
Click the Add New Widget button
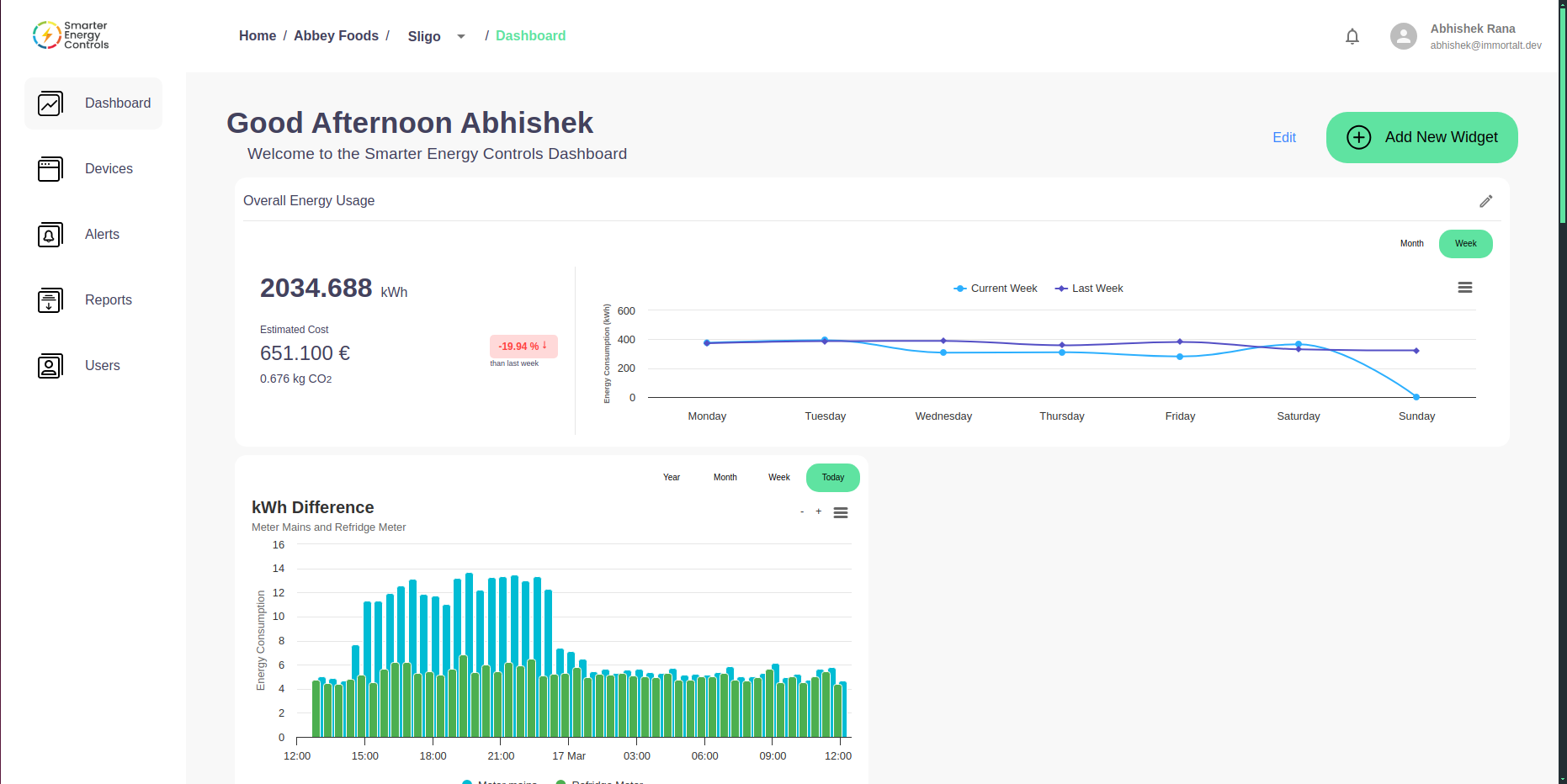[x=1421, y=137]
